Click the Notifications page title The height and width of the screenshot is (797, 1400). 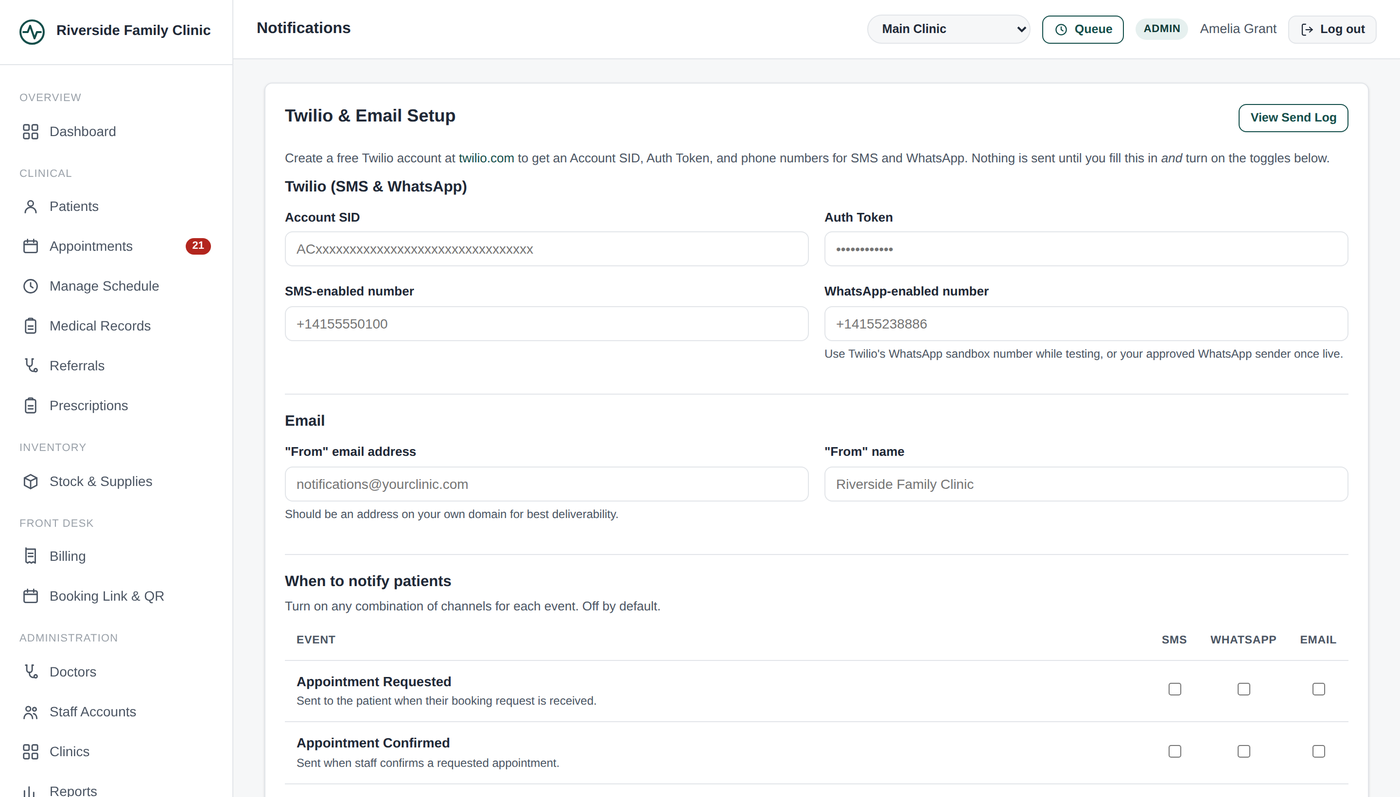click(x=304, y=28)
